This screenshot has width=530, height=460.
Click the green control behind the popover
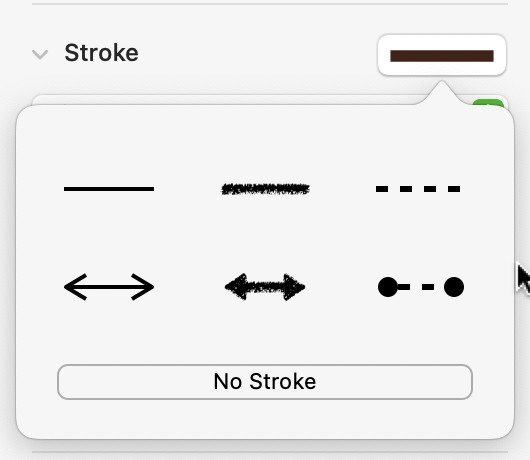pyautogui.click(x=488, y=104)
